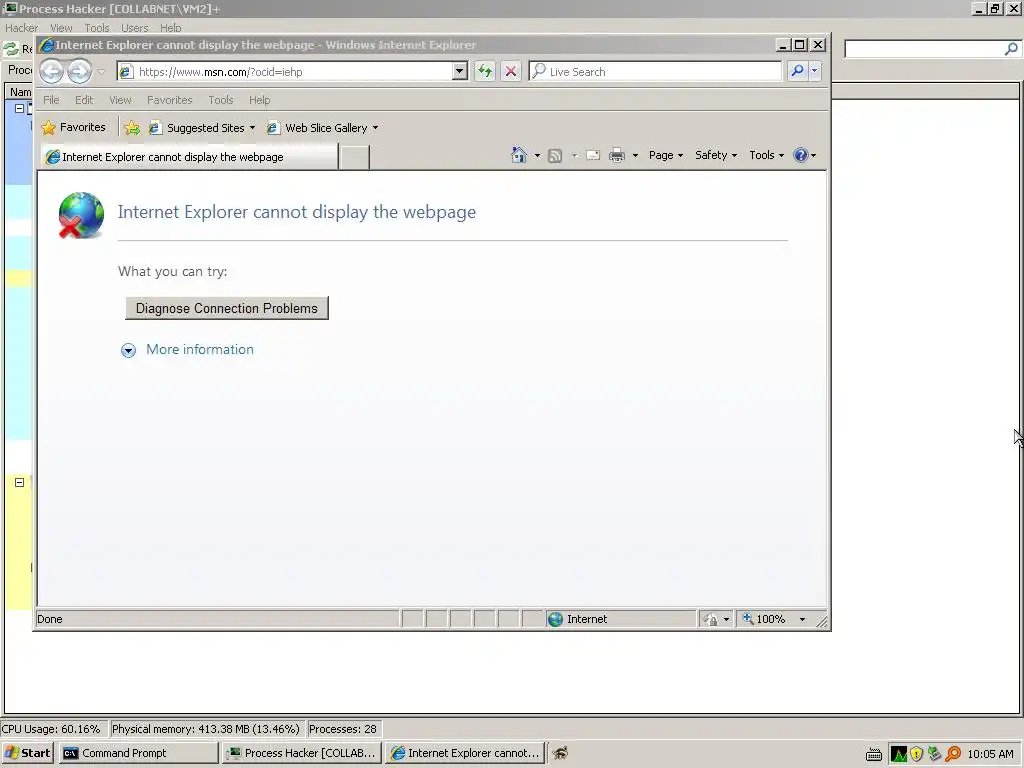The width and height of the screenshot is (1024, 768).
Task: Click the Process Hacker search box
Action: click(x=923, y=49)
